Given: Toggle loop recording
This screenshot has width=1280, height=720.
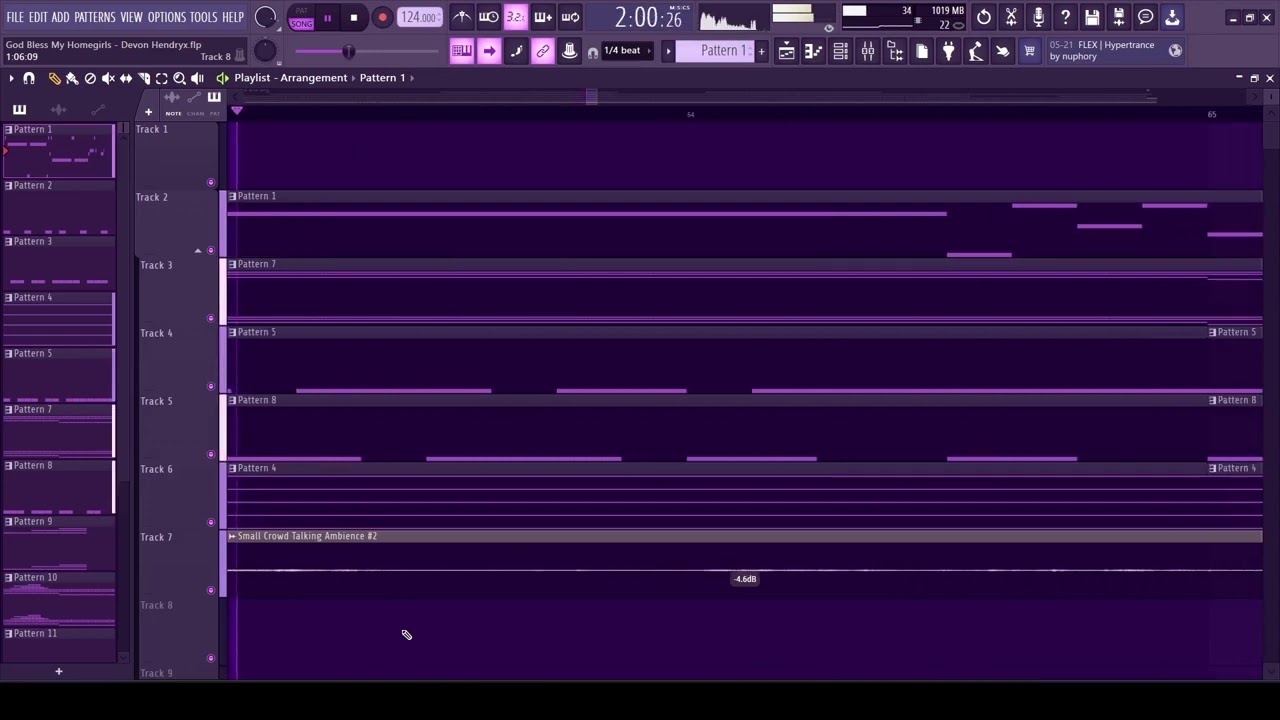Looking at the screenshot, I should tap(569, 17).
